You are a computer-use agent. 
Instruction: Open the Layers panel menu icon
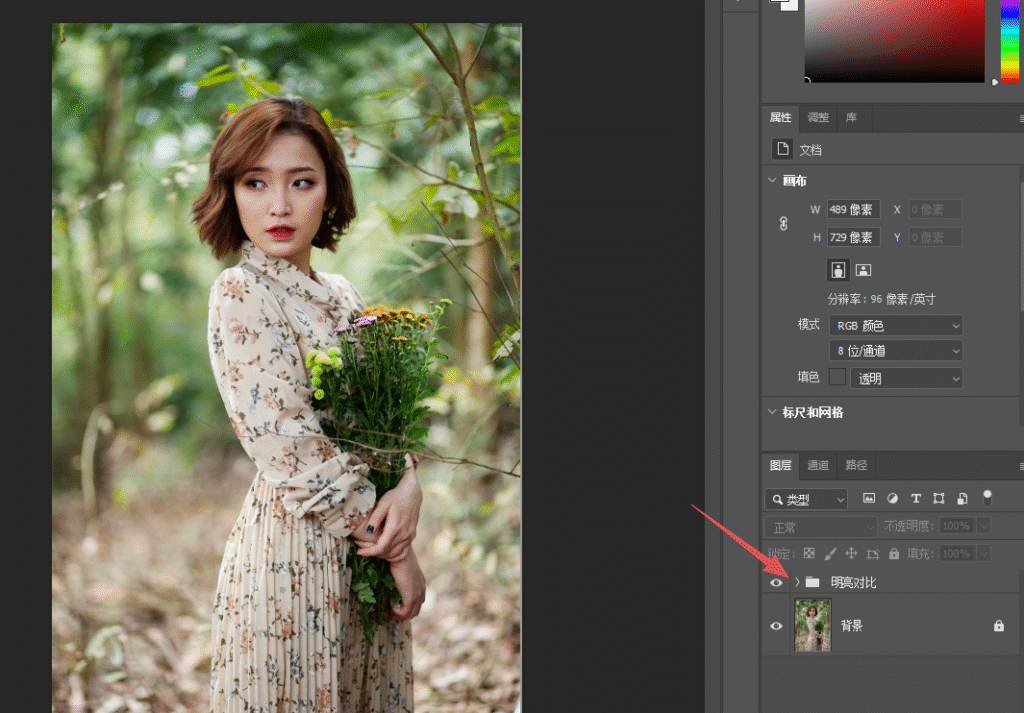pyautogui.click(x=1021, y=466)
